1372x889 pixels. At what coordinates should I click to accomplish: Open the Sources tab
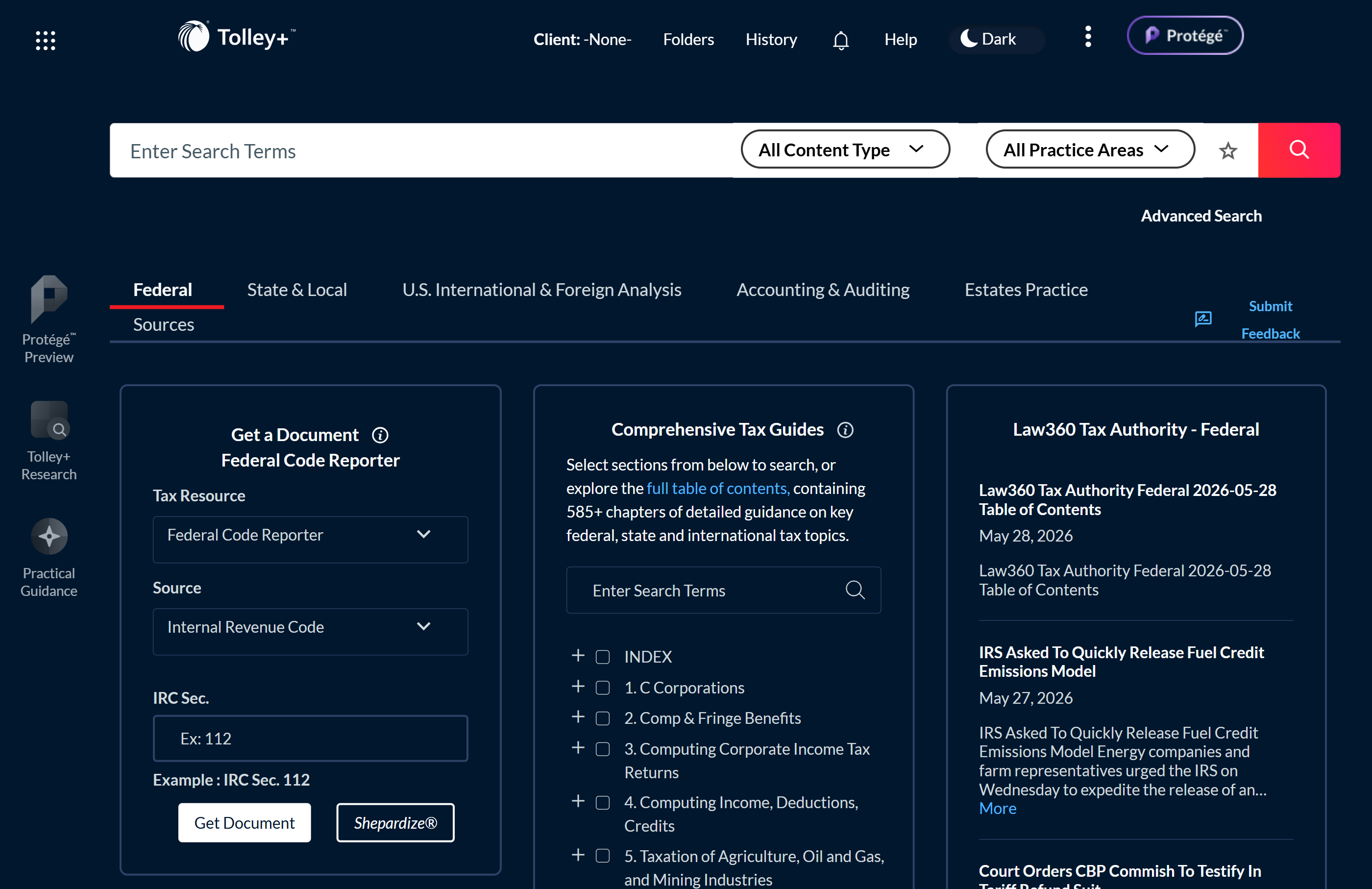pos(164,324)
